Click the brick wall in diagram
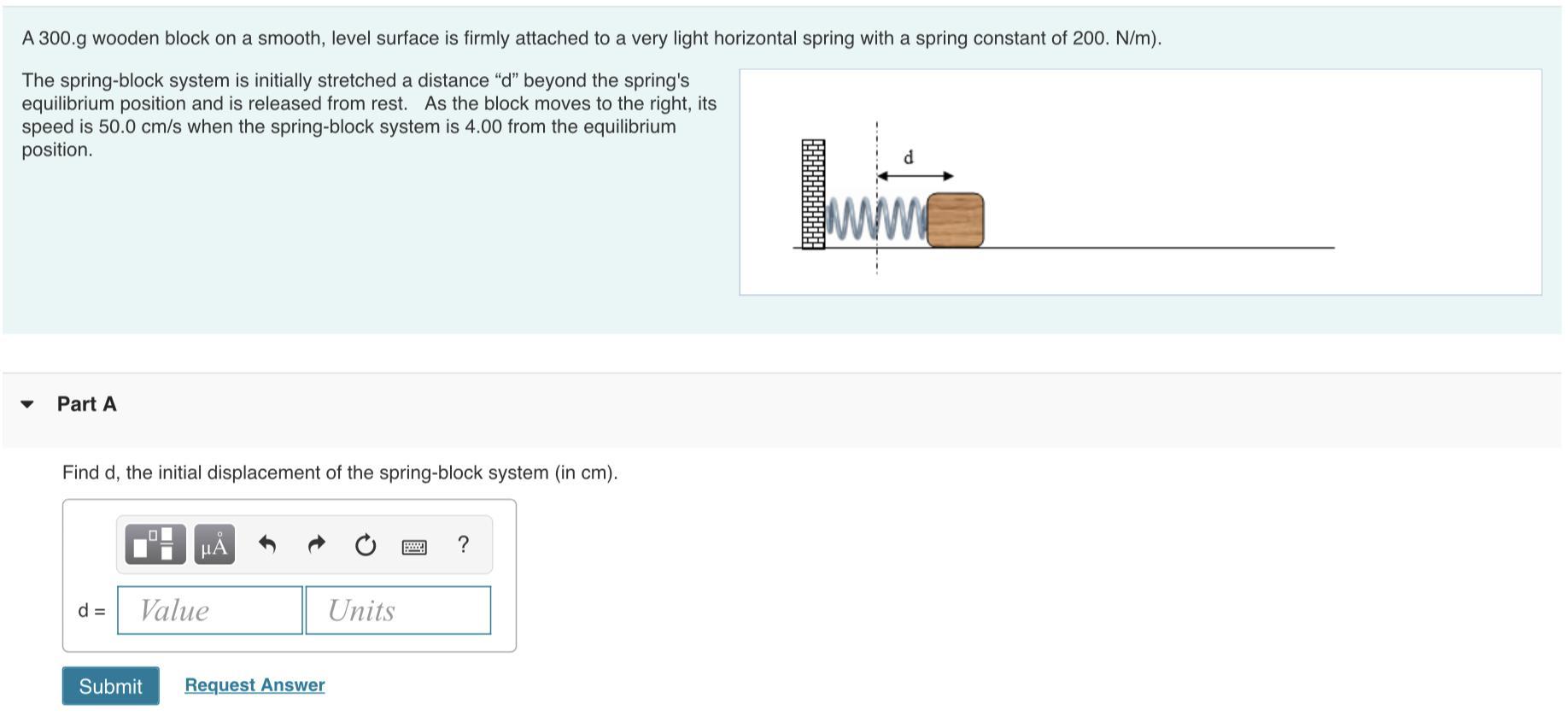Screen dimensions: 1568x722 813,194
